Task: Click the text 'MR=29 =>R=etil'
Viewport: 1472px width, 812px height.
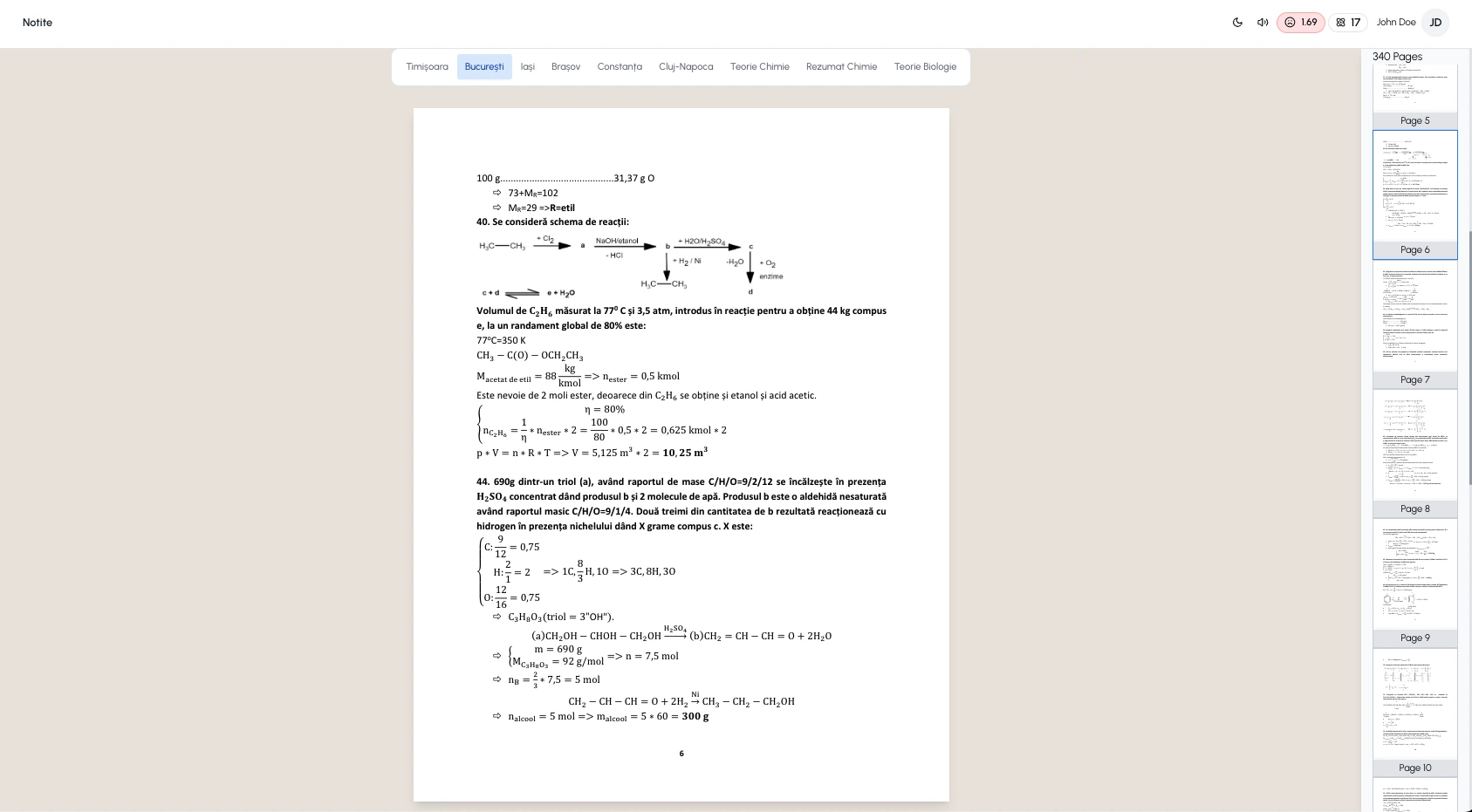Action: [x=542, y=208]
